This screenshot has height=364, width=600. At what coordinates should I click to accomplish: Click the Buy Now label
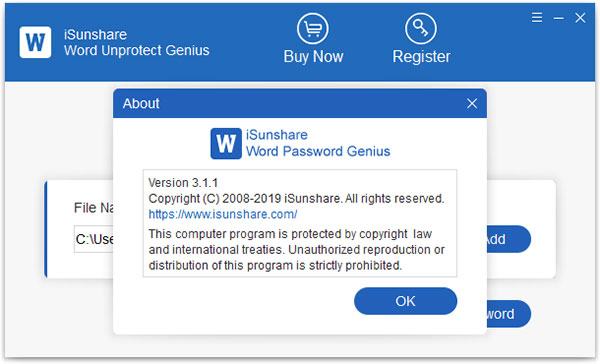(x=313, y=57)
